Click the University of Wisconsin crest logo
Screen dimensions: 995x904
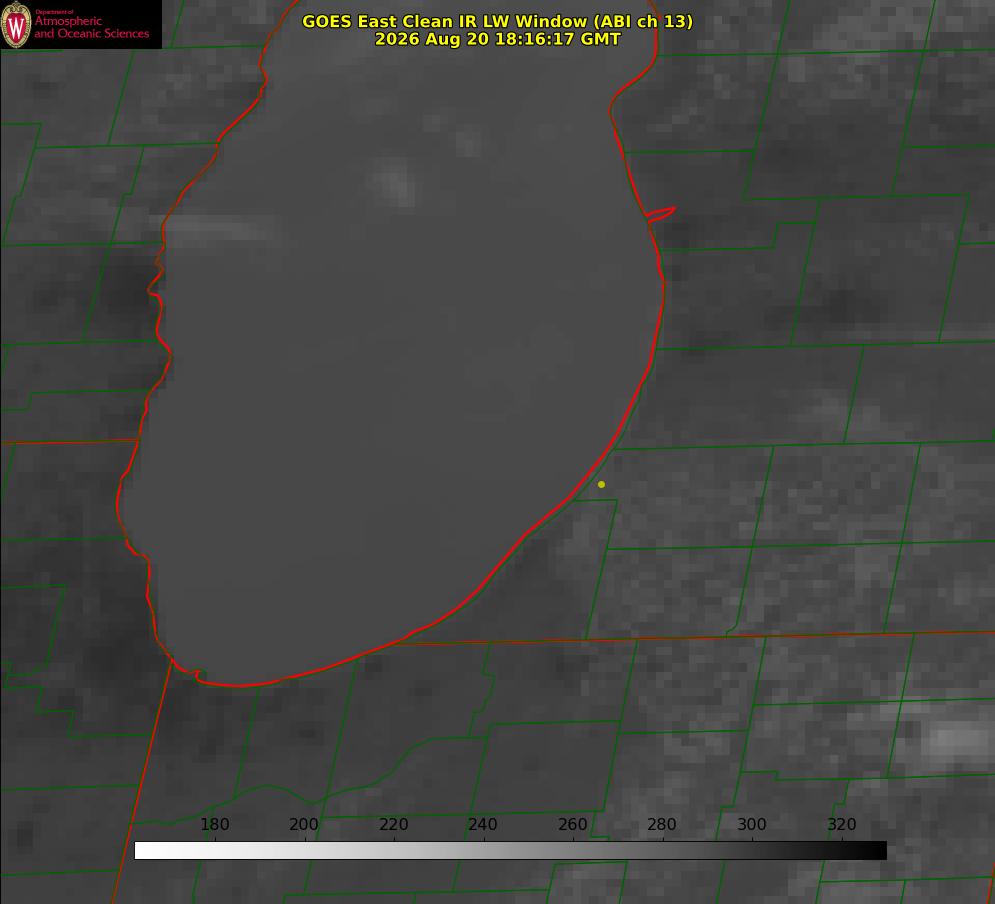[x=16, y=24]
